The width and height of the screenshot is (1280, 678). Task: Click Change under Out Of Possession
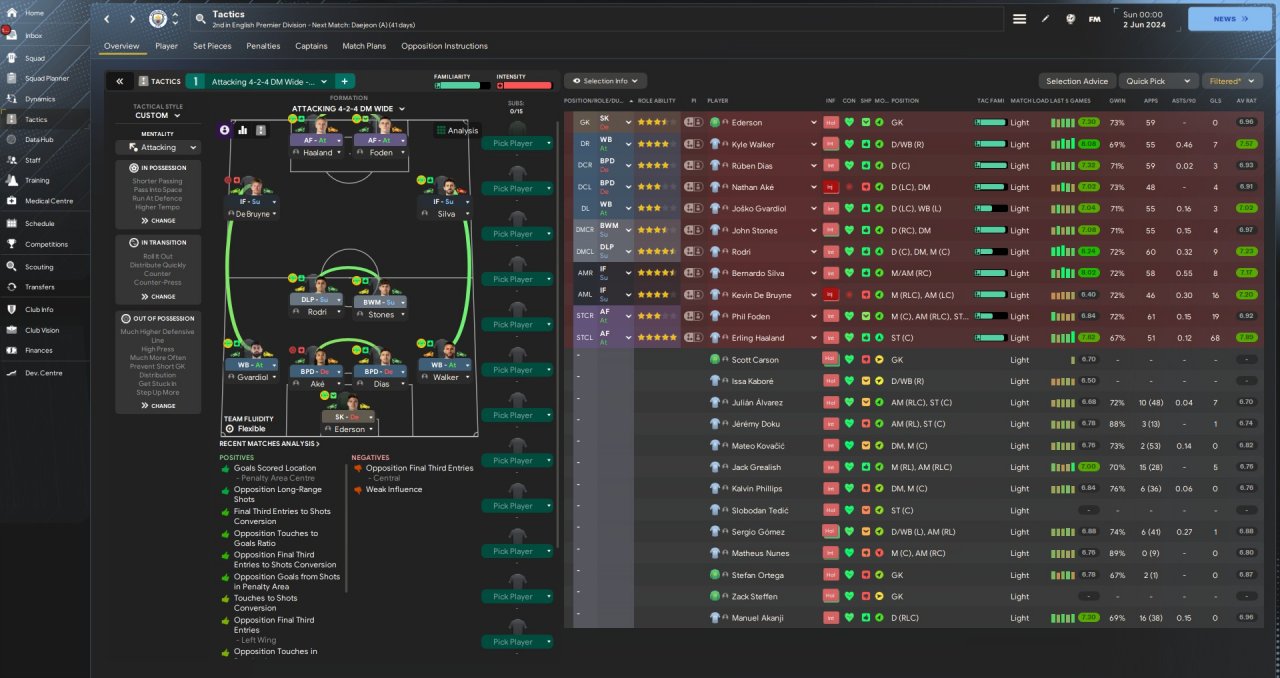[x=158, y=405]
